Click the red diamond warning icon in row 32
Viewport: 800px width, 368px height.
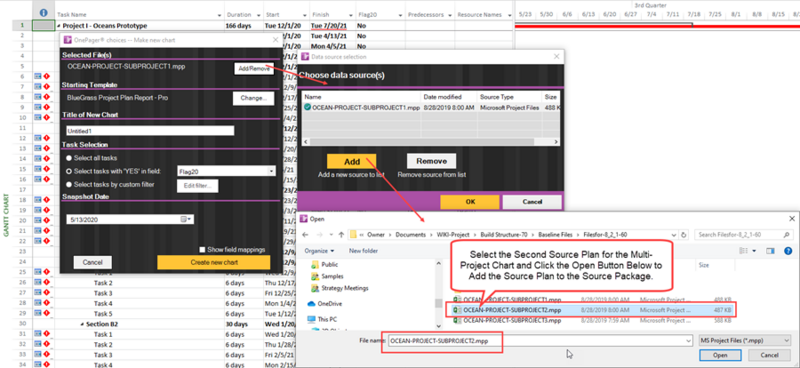[x=45, y=344]
